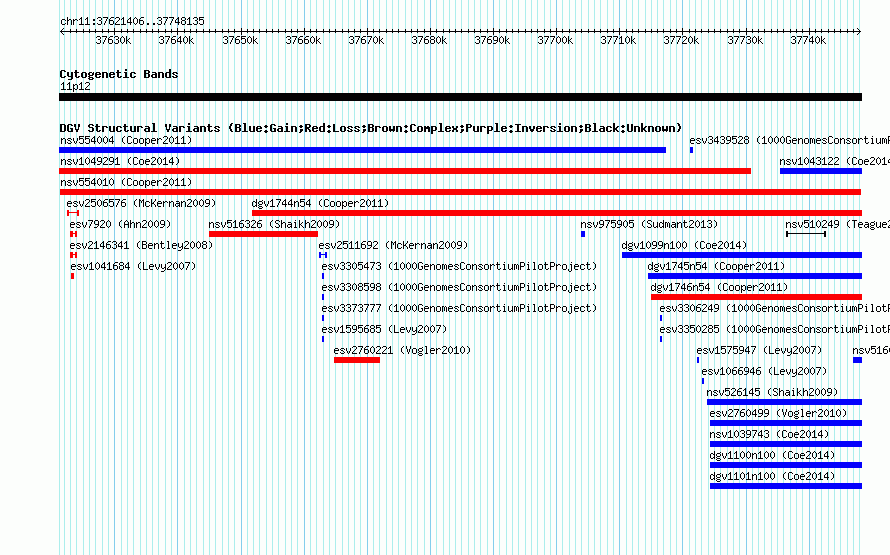Select the long blue nsv554004 gain bar
890x555 pixels.
362,150
